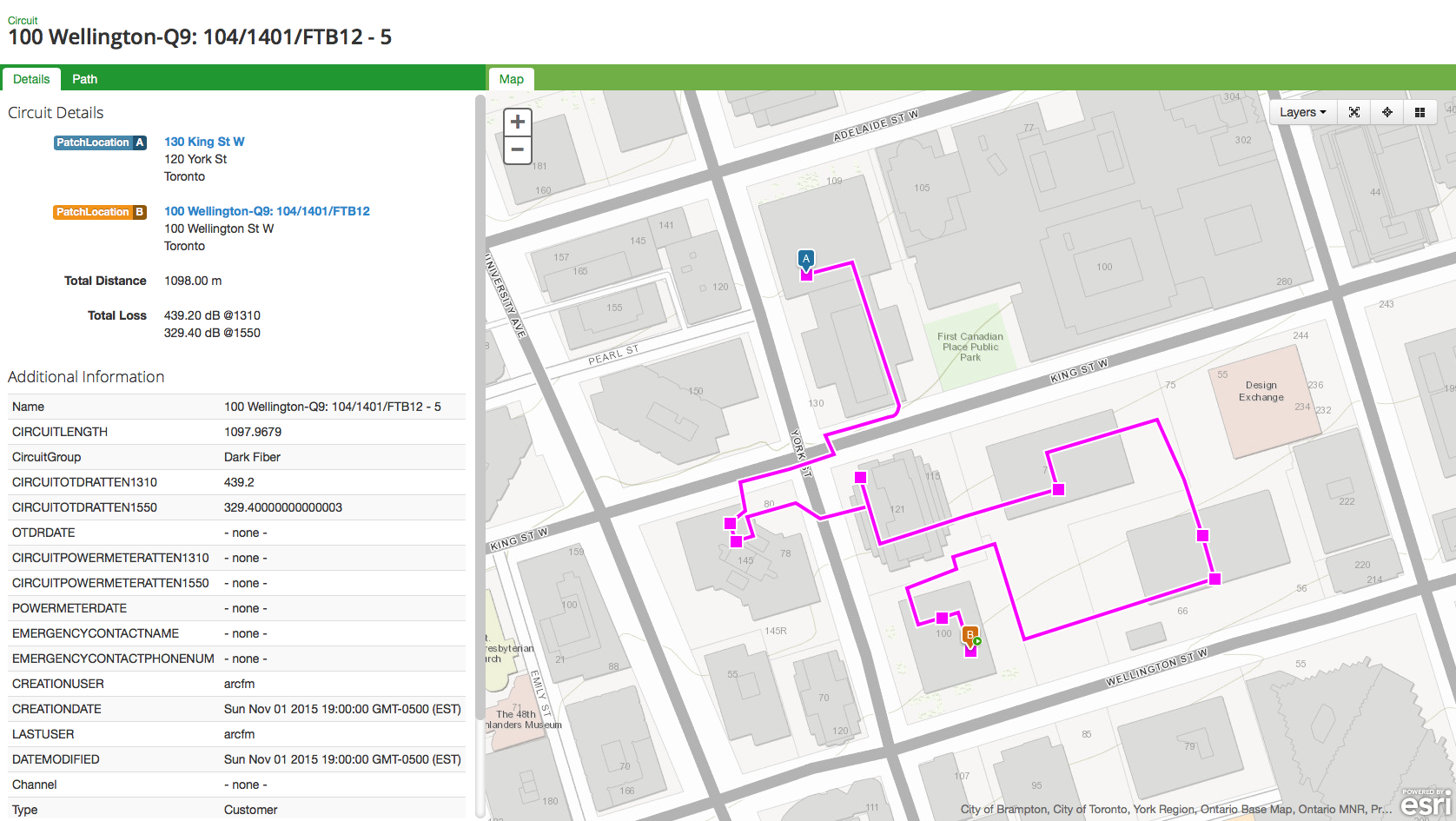Image resolution: width=1456 pixels, height=821 pixels.
Task: Click the zoom out icon on the map
Action: (517, 150)
